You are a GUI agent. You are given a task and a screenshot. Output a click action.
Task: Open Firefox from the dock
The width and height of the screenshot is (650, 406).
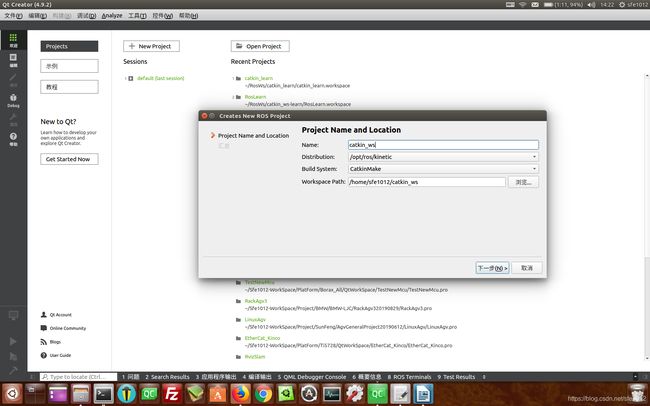coord(241,394)
